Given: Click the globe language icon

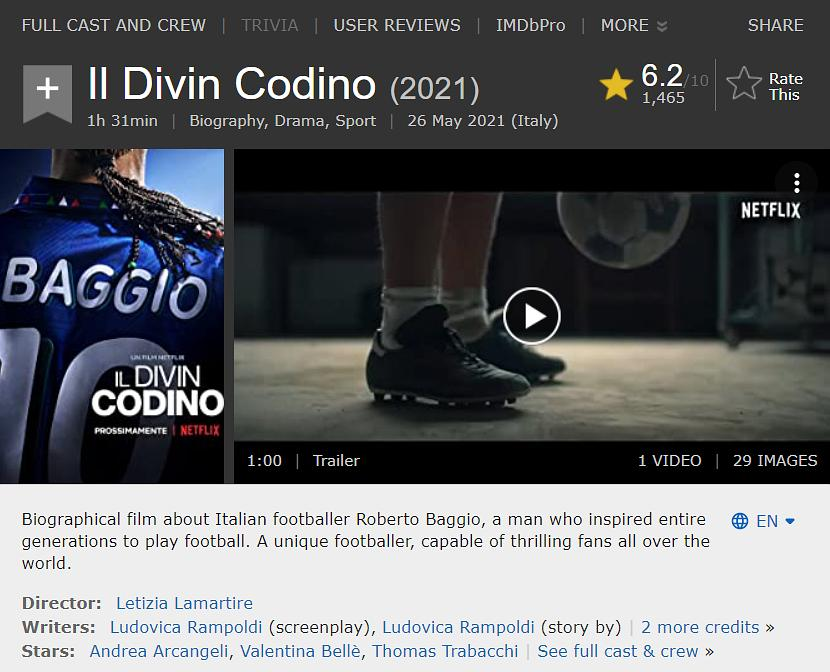Looking at the screenshot, I should pyautogui.click(x=739, y=521).
